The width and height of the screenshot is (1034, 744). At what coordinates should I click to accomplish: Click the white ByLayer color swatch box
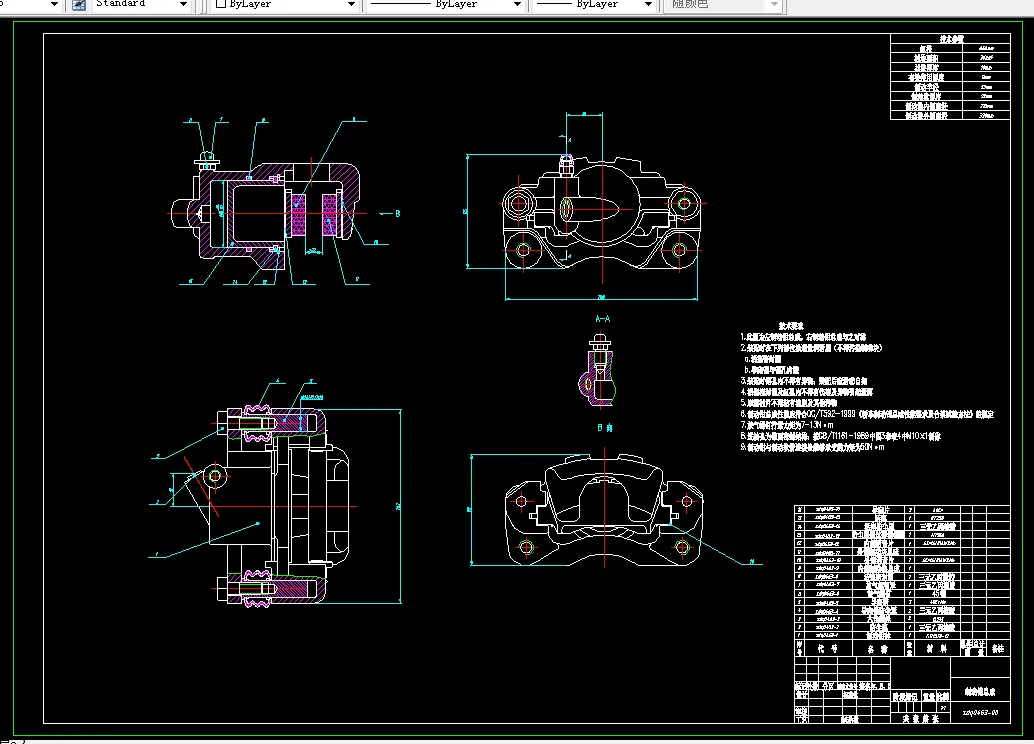(222, 4)
